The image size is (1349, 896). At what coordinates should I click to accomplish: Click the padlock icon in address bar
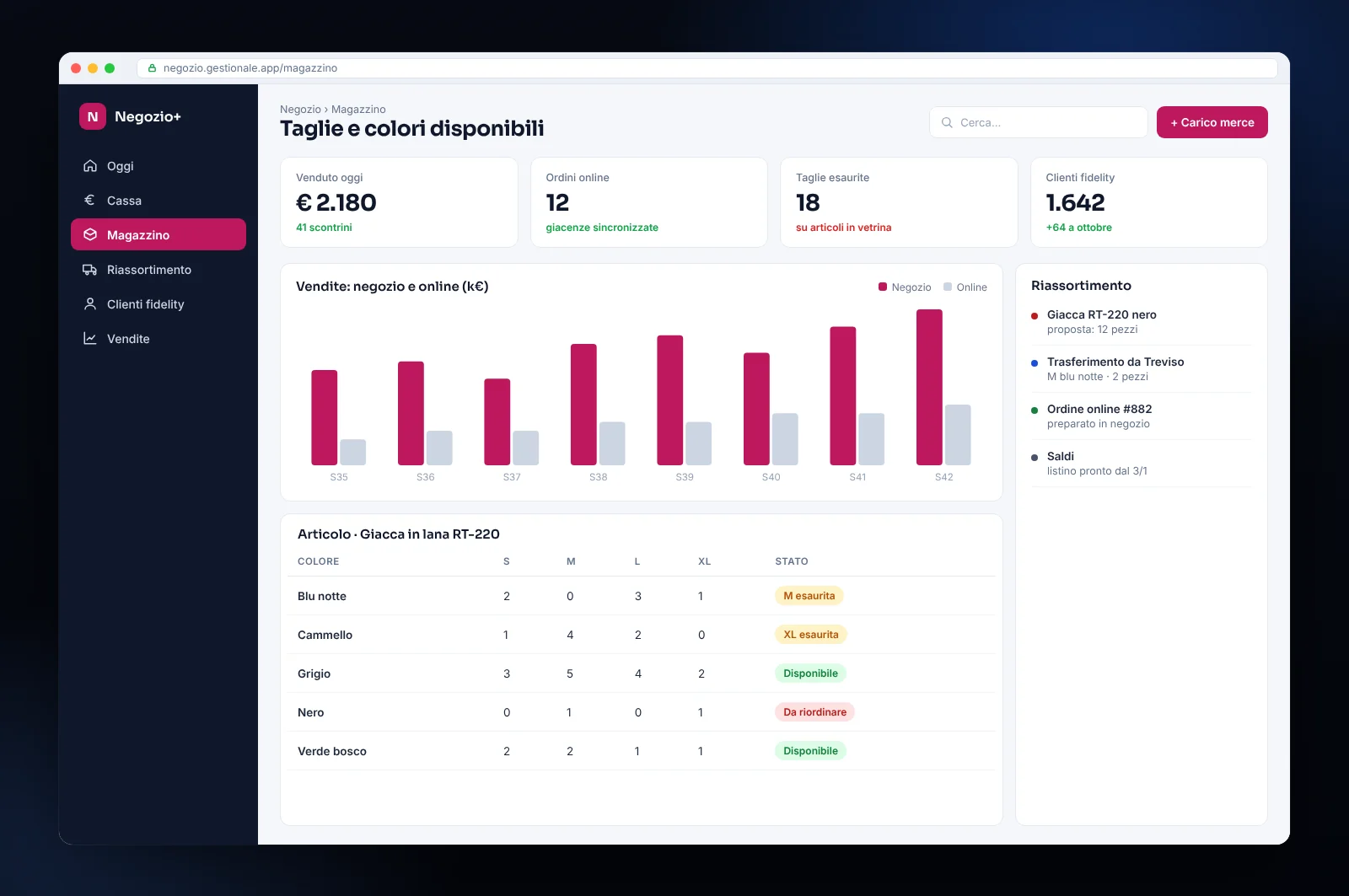click(x=153, y=68)
